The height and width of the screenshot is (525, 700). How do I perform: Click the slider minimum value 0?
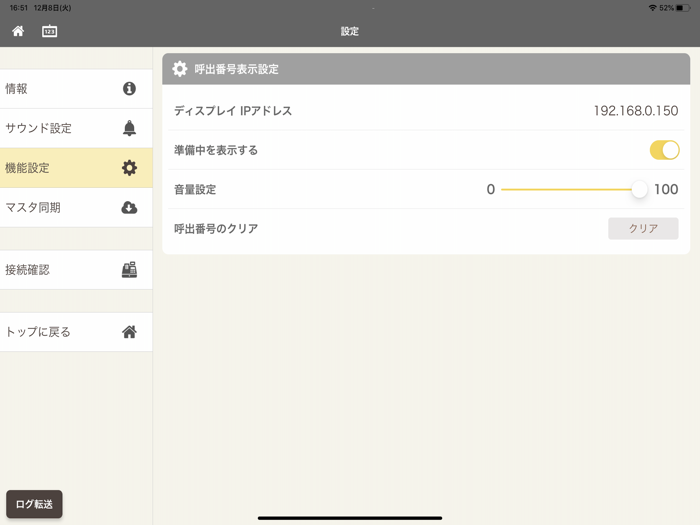click(x=491, y=189)
